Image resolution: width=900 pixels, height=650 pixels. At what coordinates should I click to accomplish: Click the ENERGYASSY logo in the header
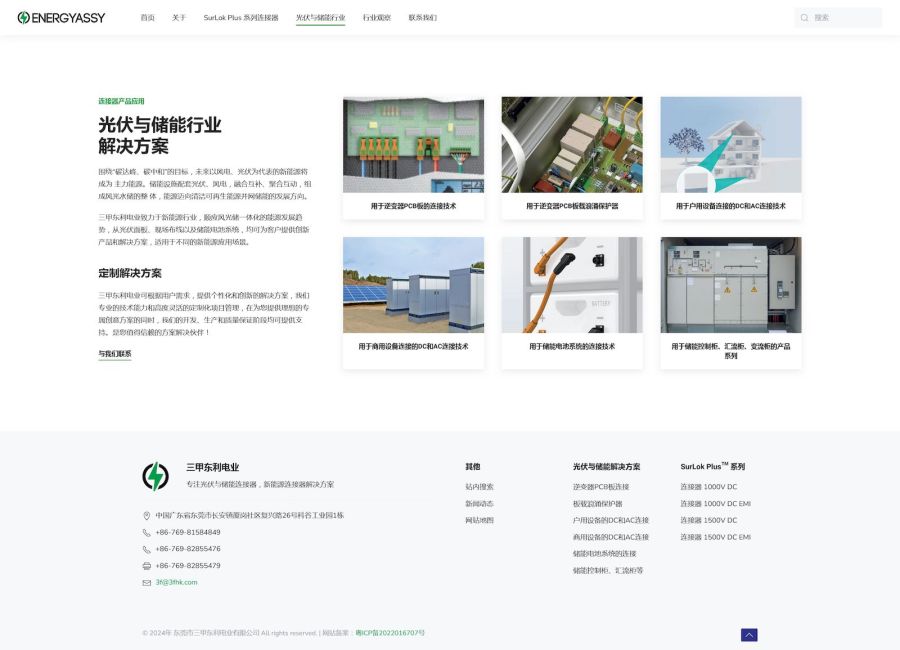pyautogui.click(x=62, y=17)
